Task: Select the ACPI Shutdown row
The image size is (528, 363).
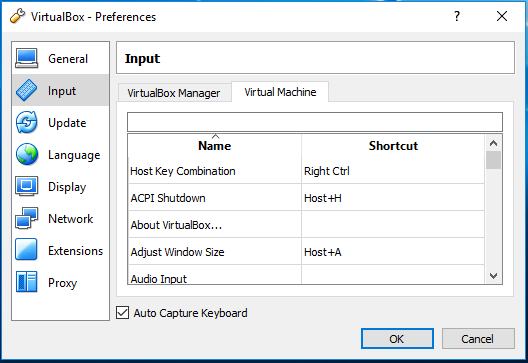Action: [x=306, y=198]
